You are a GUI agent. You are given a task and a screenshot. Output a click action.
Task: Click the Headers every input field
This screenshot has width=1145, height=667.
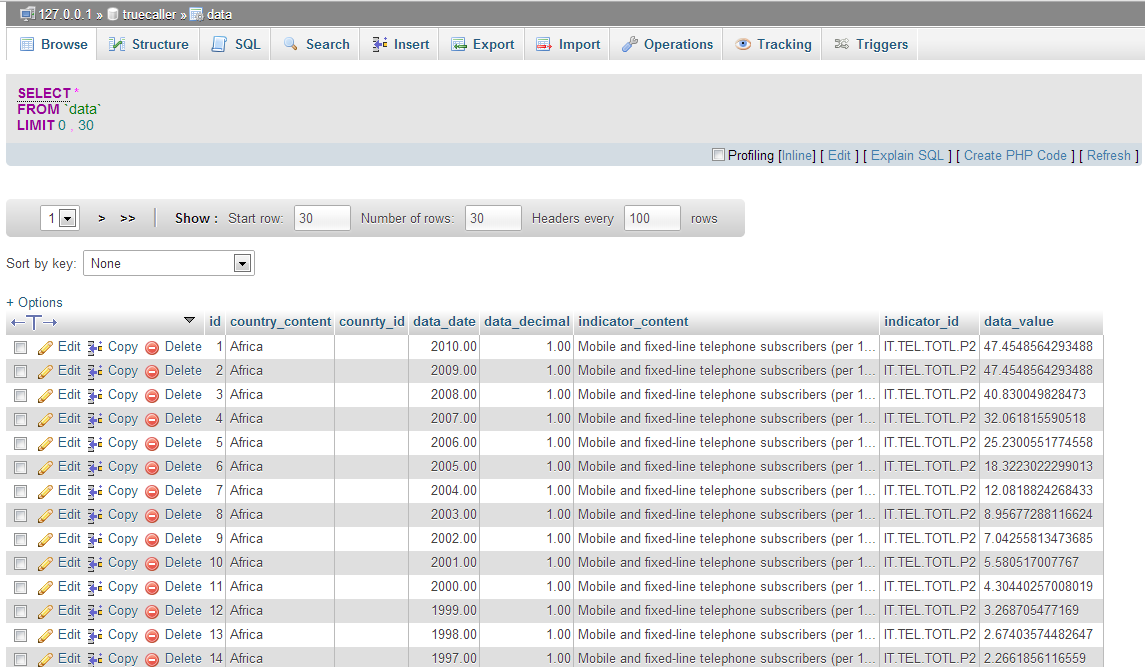[x=652, y=218]
